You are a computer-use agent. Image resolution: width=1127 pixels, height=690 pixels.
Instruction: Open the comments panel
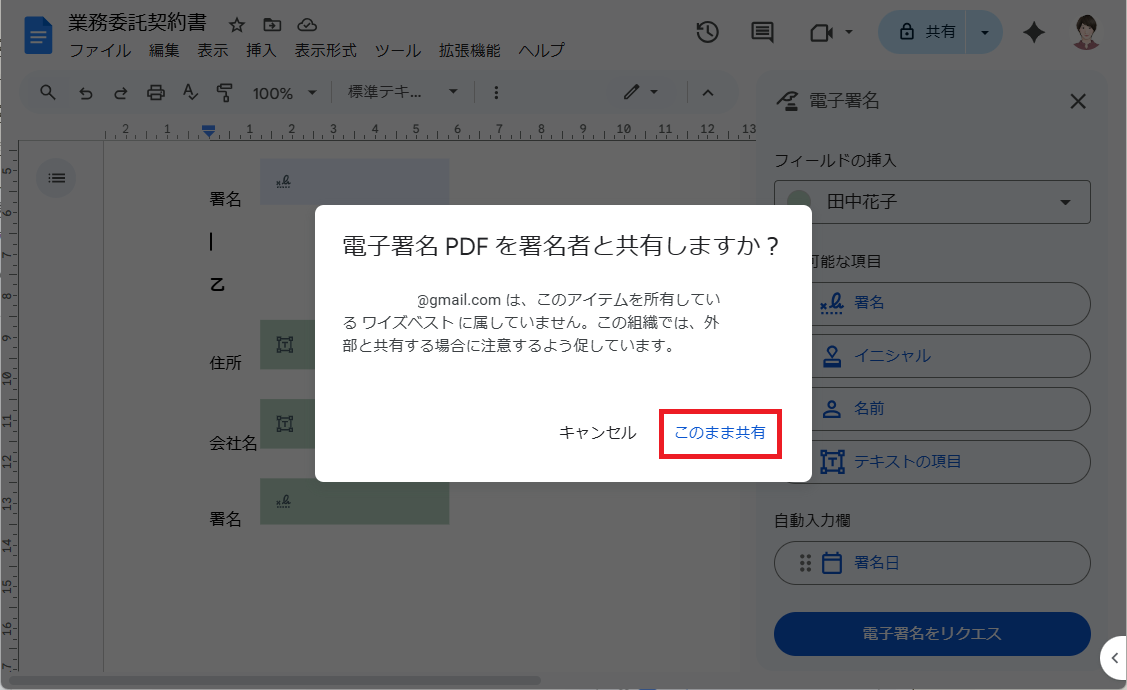(x=761, y=32)
